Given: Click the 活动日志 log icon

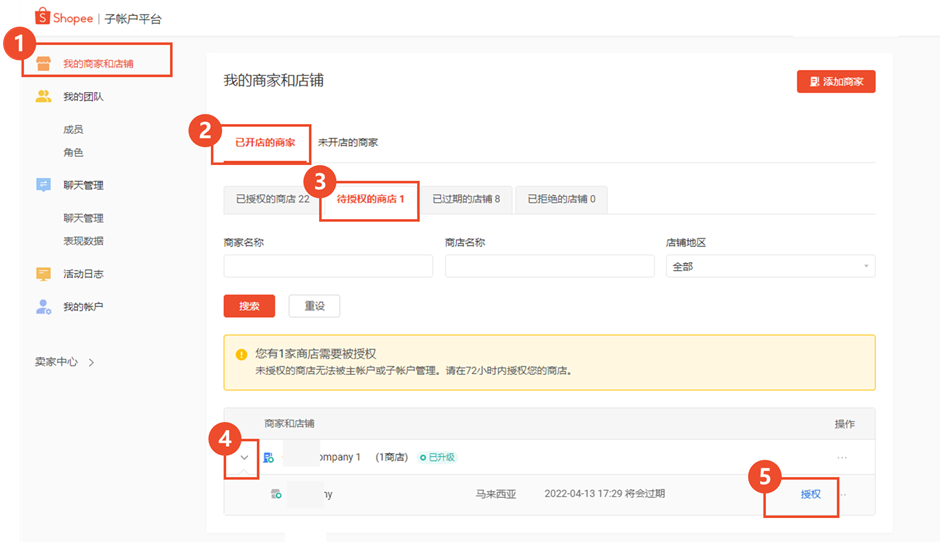Looking at the screenshot, I should pyautogui.click(x=43, y=274).
